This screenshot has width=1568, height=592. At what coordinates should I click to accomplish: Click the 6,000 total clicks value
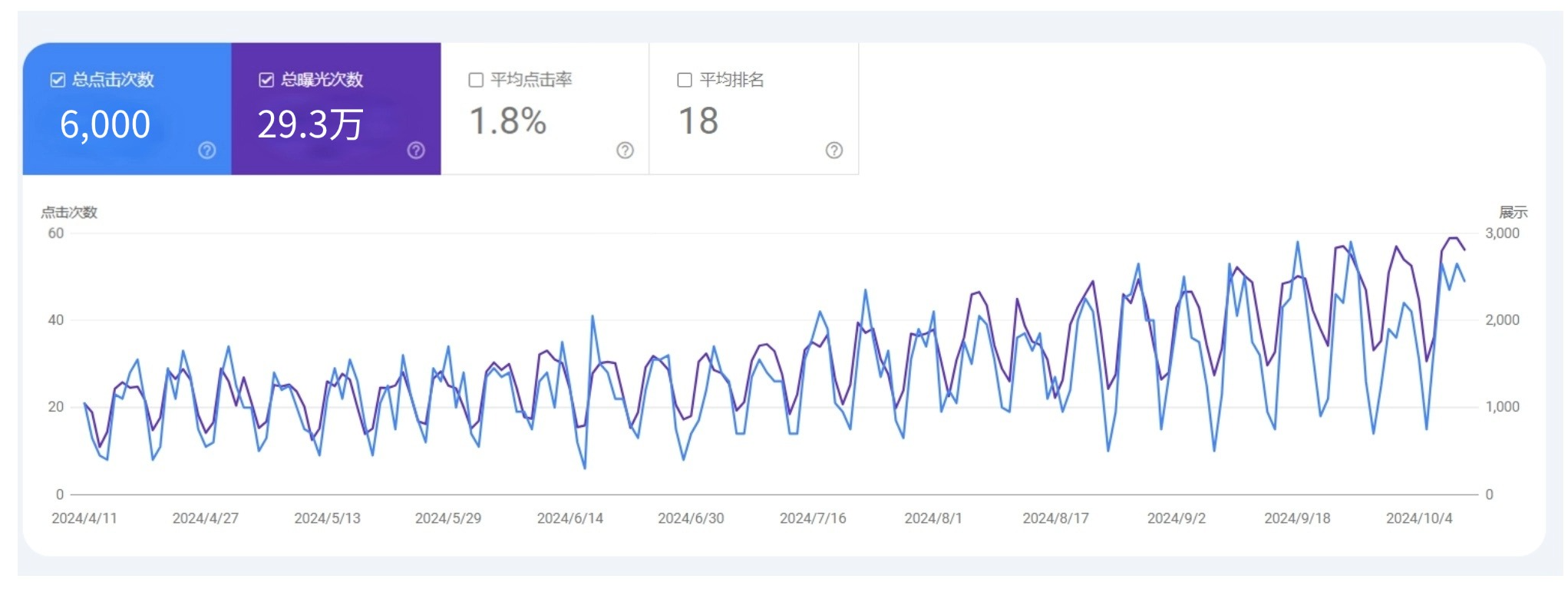point(105,124)
